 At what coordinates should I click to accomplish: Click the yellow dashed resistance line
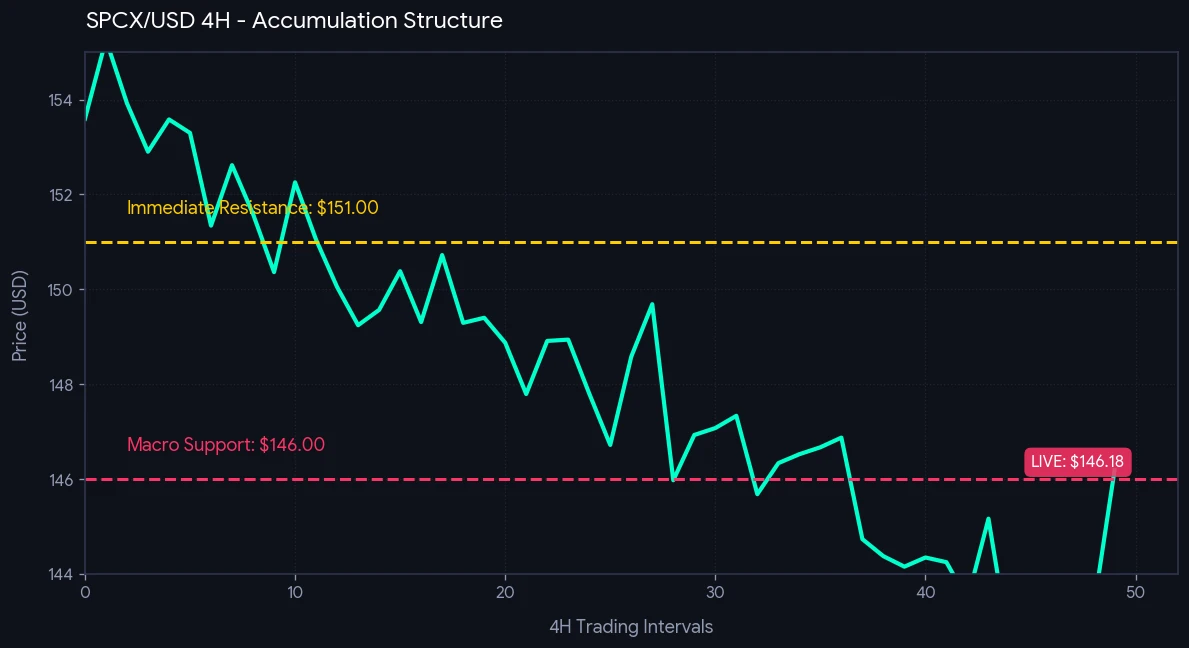click(x=631, y=243)
